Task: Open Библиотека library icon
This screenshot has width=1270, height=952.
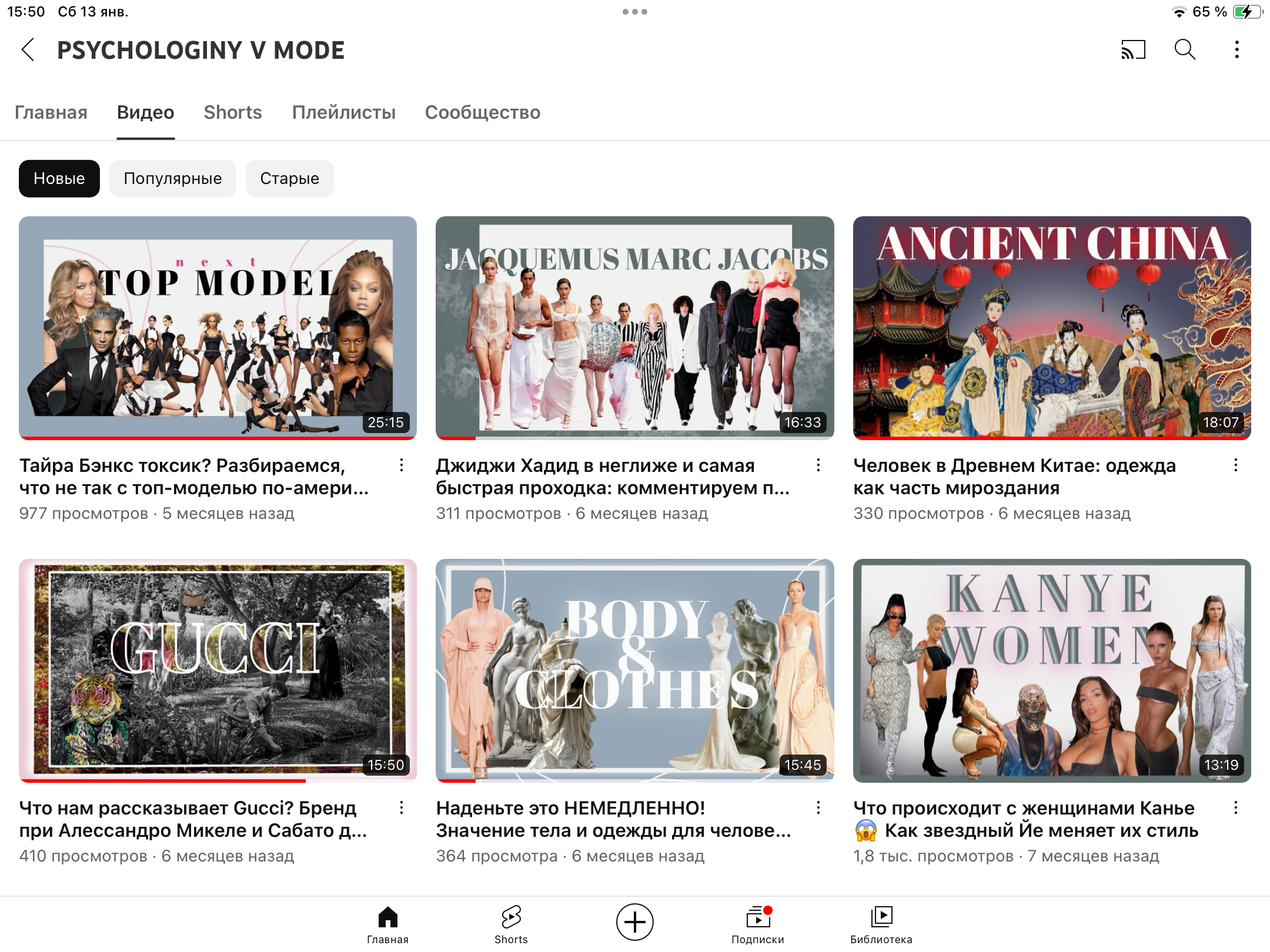Action: click(881, 924)
